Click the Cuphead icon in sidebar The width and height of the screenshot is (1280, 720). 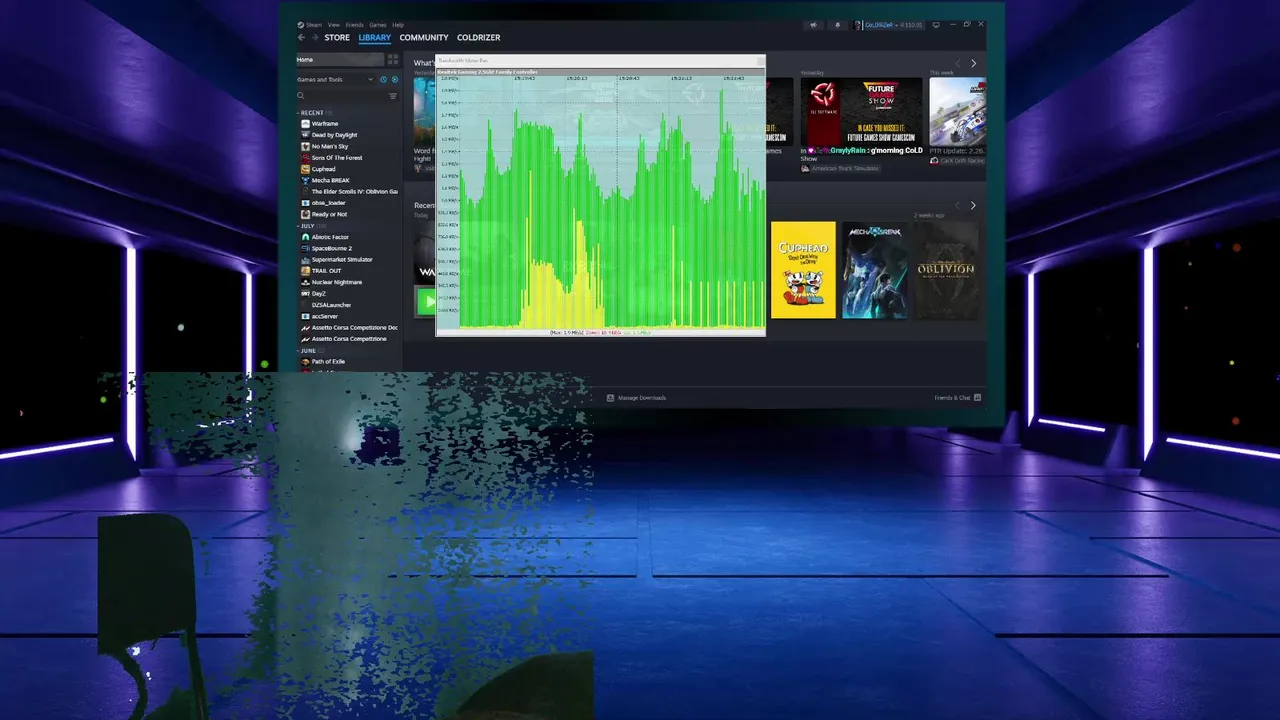305,169
